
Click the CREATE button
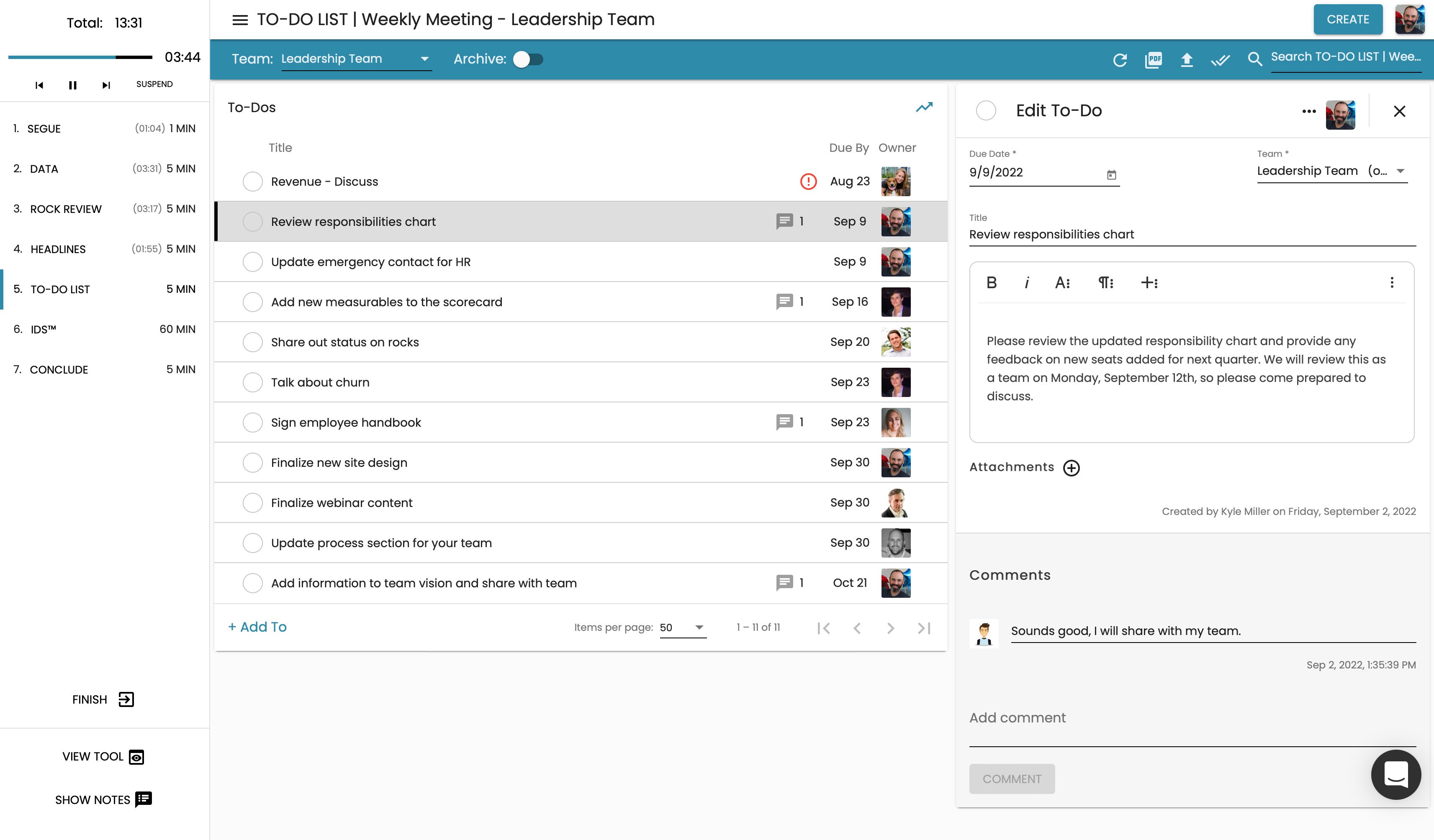point(1347,19)
